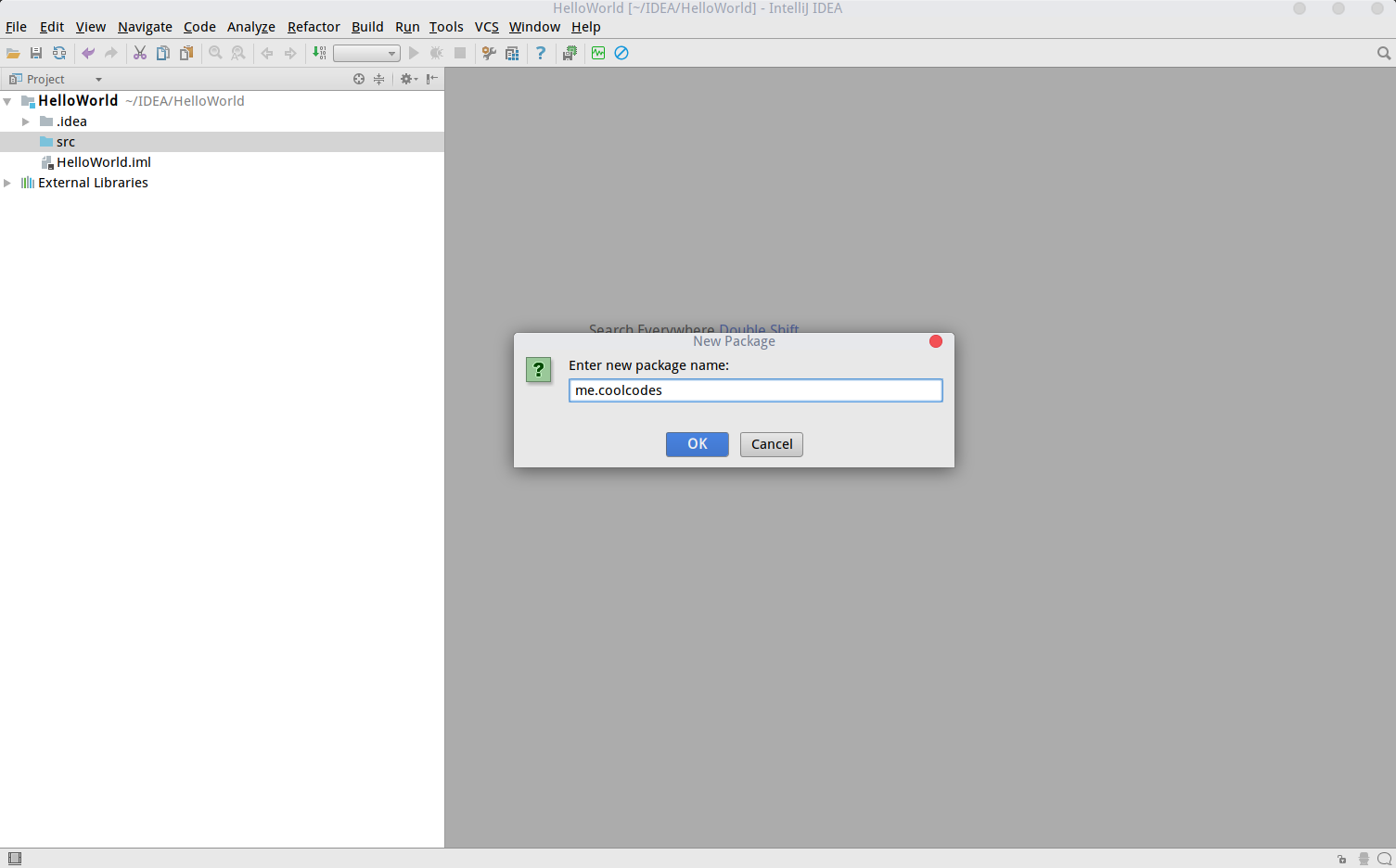1396x868 pixels.
Task: Select the src folder
Action: click(x=222, y=142)
